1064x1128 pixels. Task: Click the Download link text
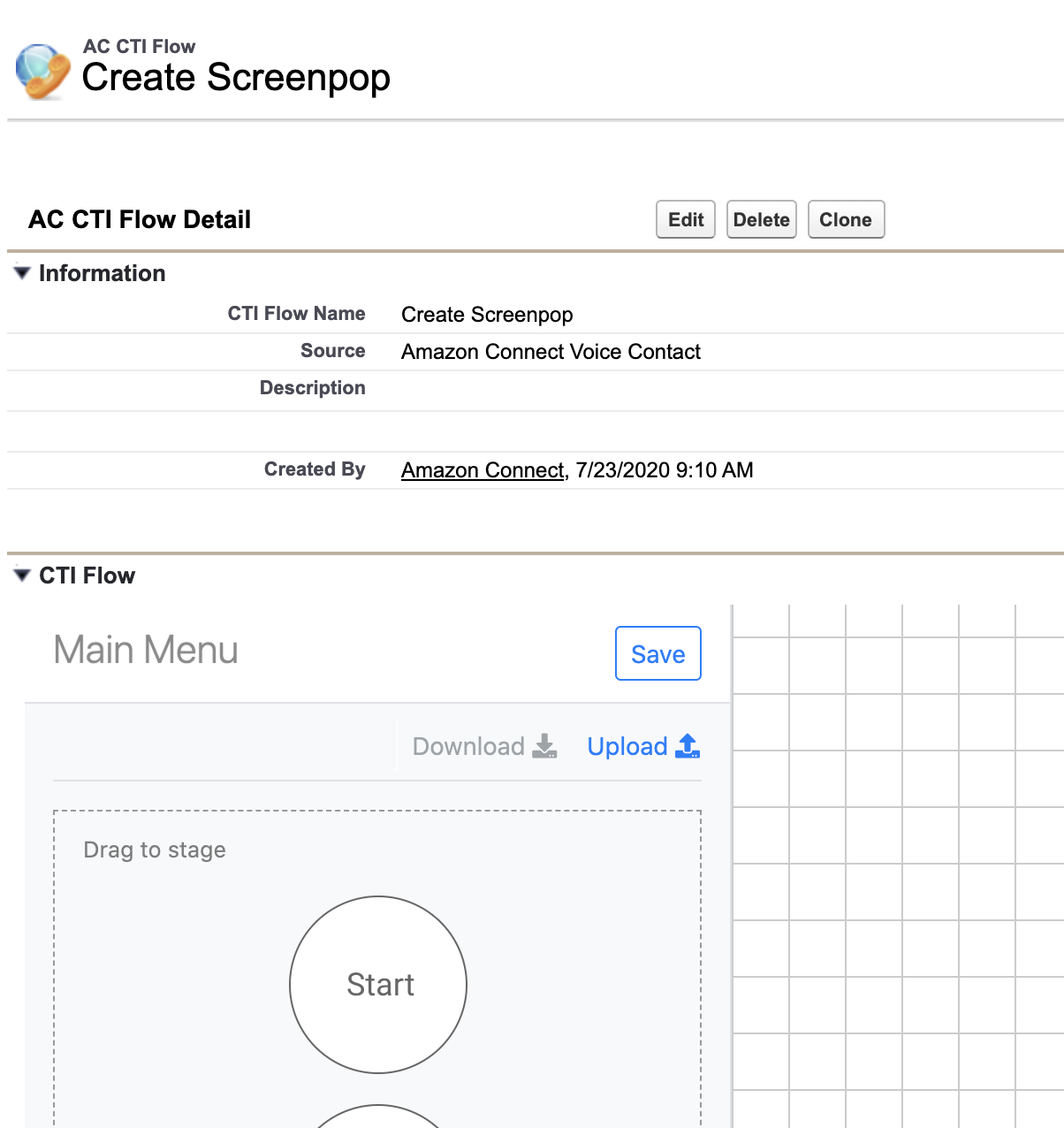(x=468, y=746)
